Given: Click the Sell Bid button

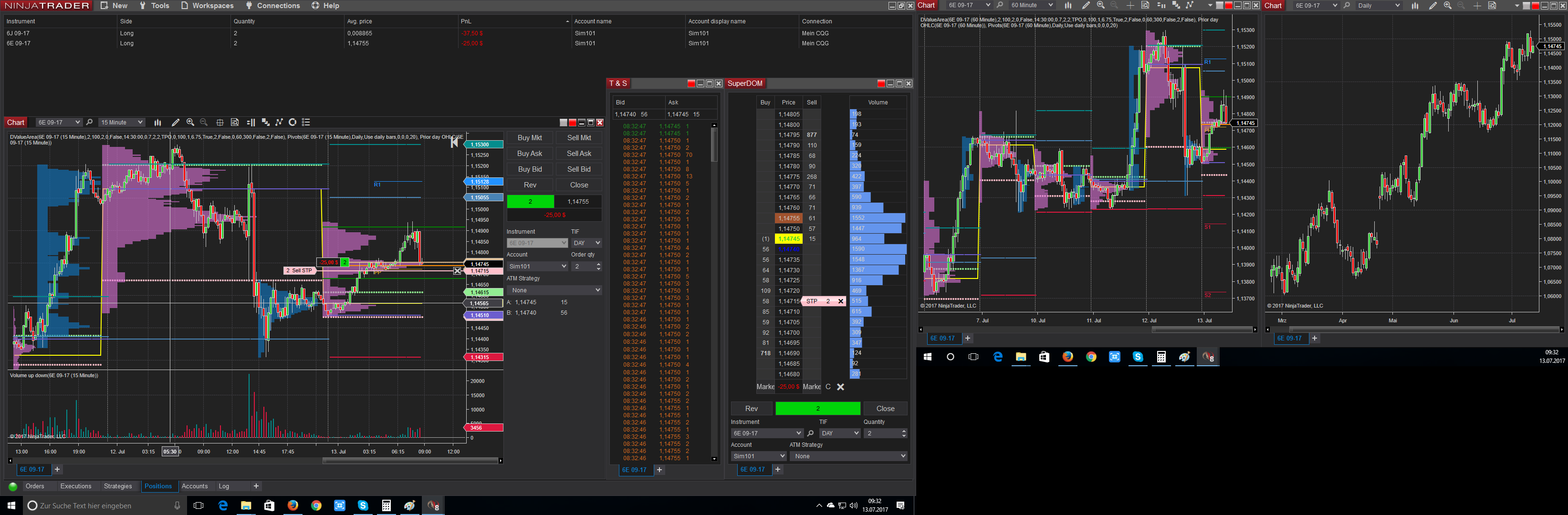Looking at the screenshot, I should tap(579, 170).
